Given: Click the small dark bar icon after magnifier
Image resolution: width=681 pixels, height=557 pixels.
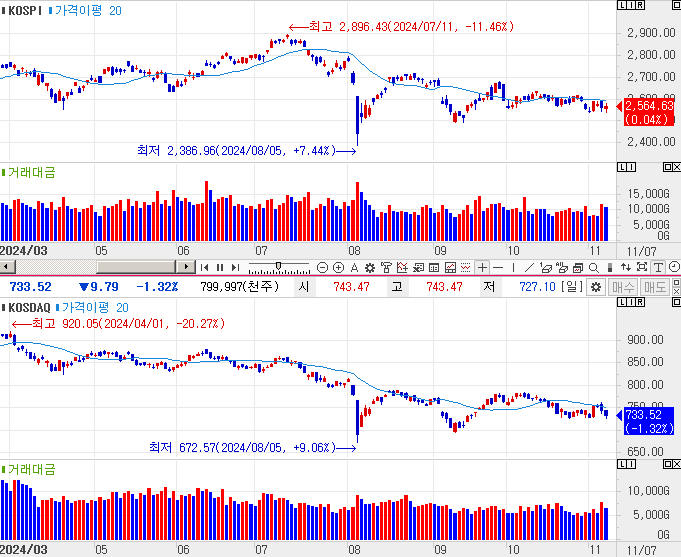Looking at the screenshot, I should coord(610,268).
